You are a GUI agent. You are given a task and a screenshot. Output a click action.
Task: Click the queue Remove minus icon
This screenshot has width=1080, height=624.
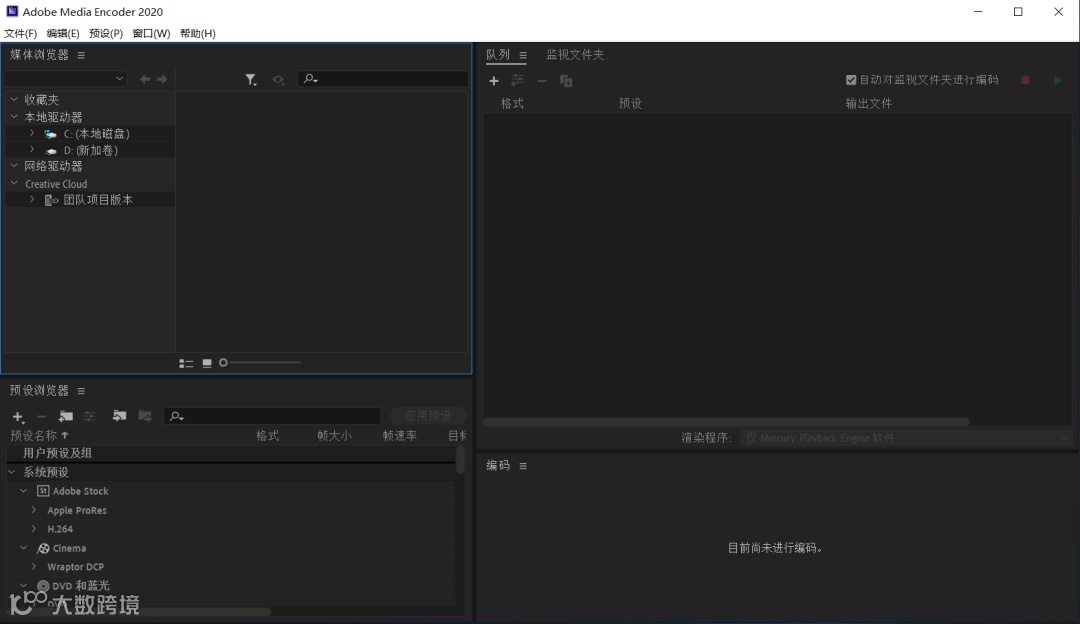[x=542, y=81]
